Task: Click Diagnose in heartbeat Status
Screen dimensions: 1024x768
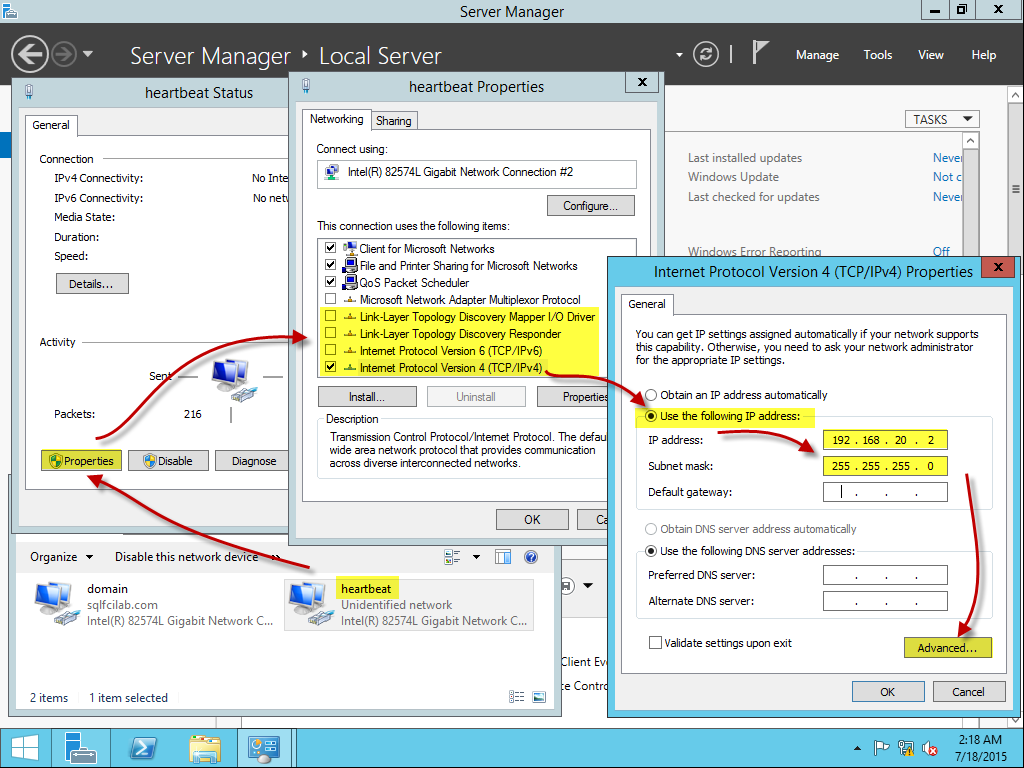Action: coord(253,461)
